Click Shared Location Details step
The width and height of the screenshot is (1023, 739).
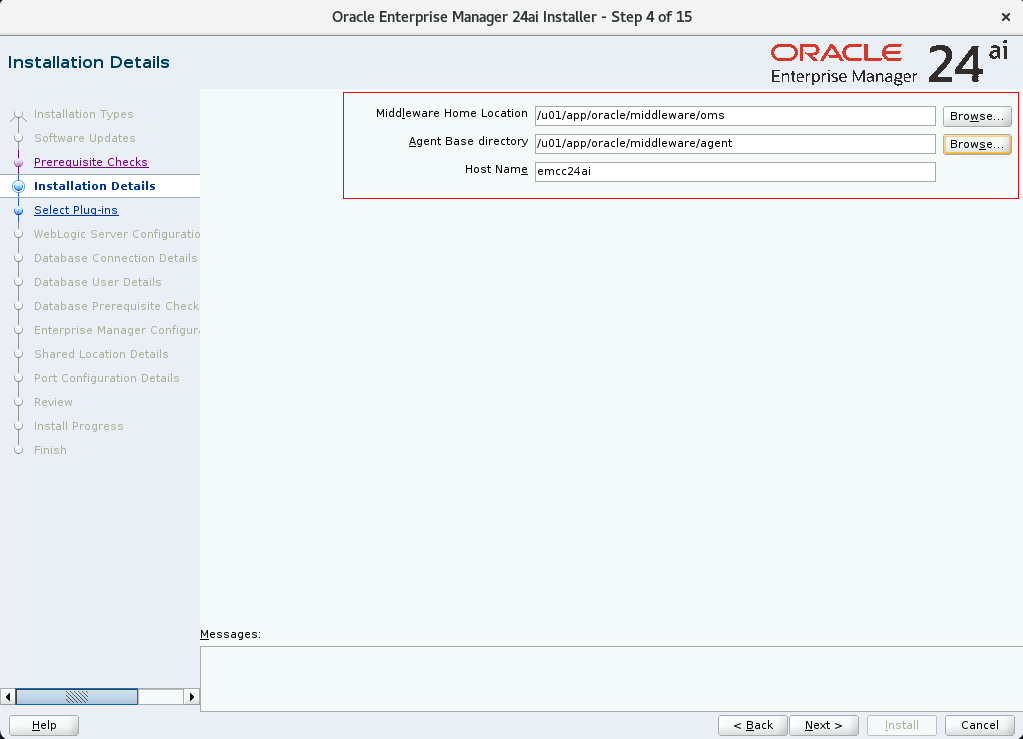click(x=101, y=354)
